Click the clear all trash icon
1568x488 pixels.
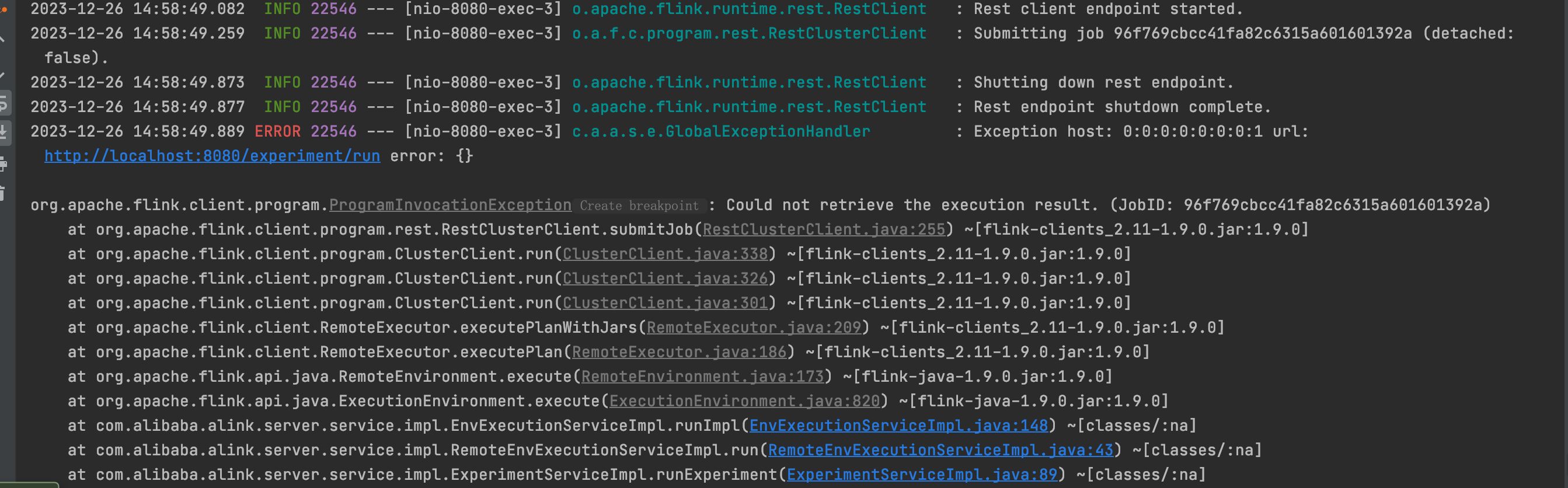pos(3,193)
